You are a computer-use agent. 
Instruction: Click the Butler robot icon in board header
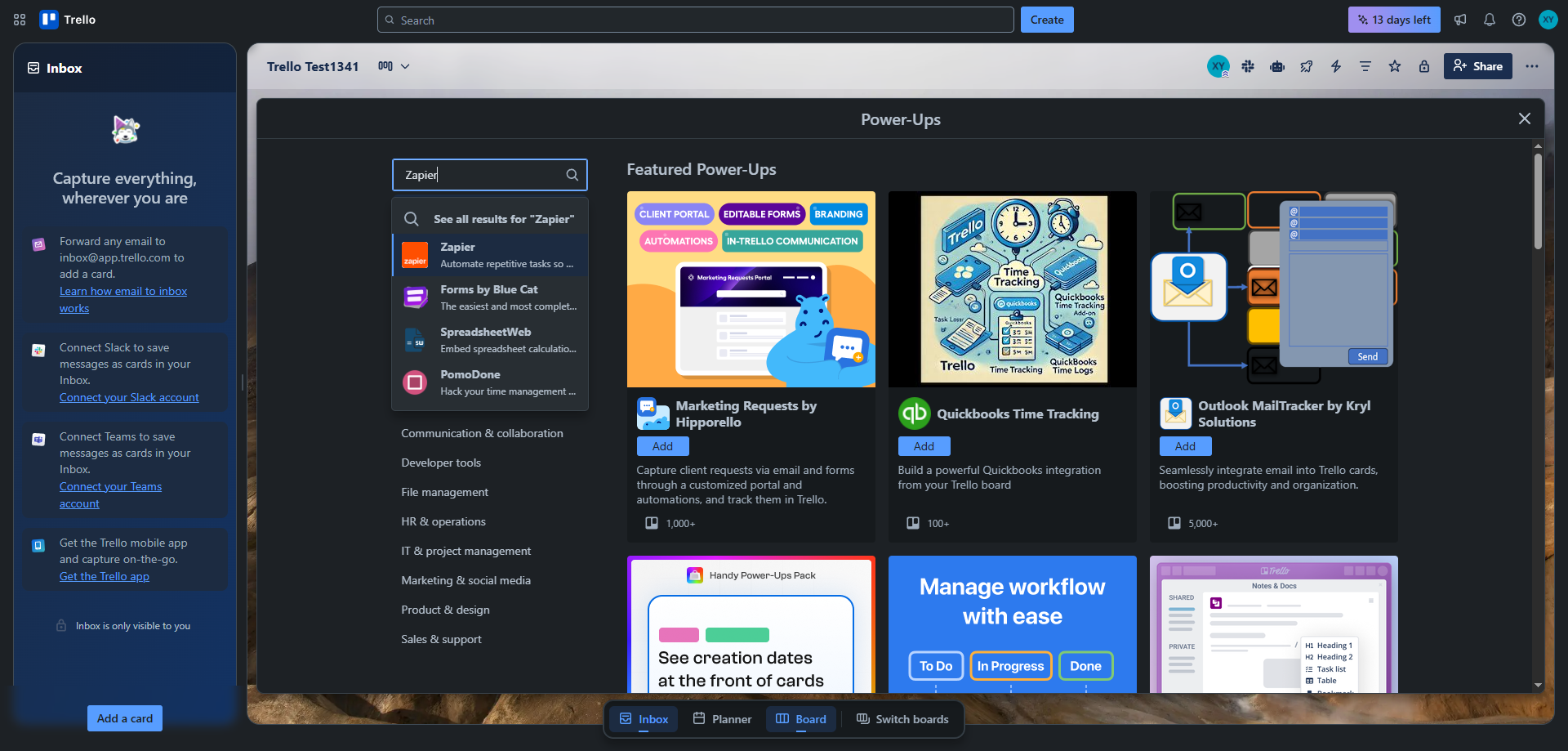pyautogui.click(x=1277, y=66)
